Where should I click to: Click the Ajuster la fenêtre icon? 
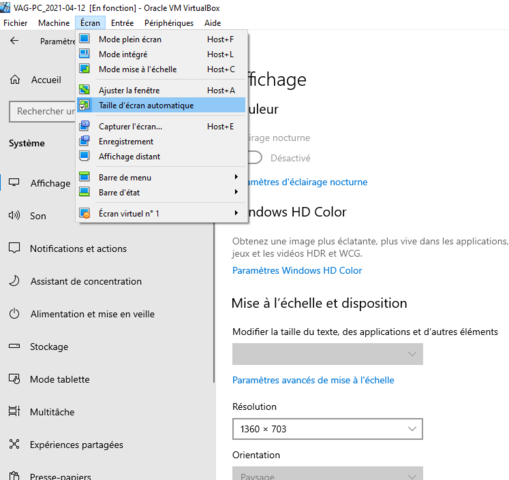tap(84, 90)
